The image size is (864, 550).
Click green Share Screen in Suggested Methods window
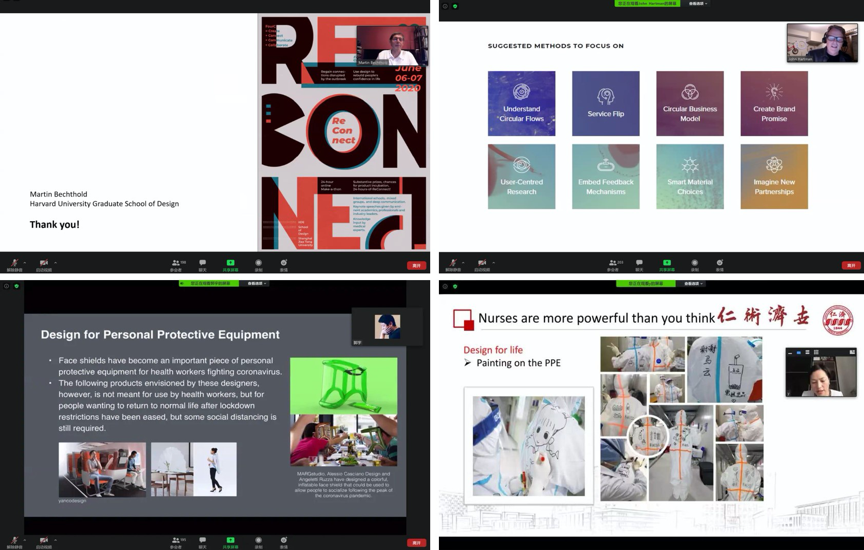point(667,265)
